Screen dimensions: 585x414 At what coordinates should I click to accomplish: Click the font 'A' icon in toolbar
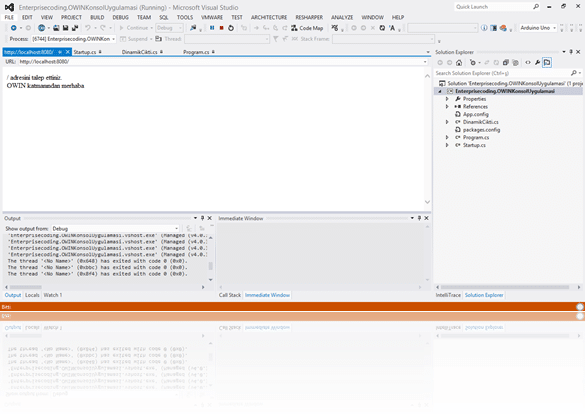click(x=392, y=28)
